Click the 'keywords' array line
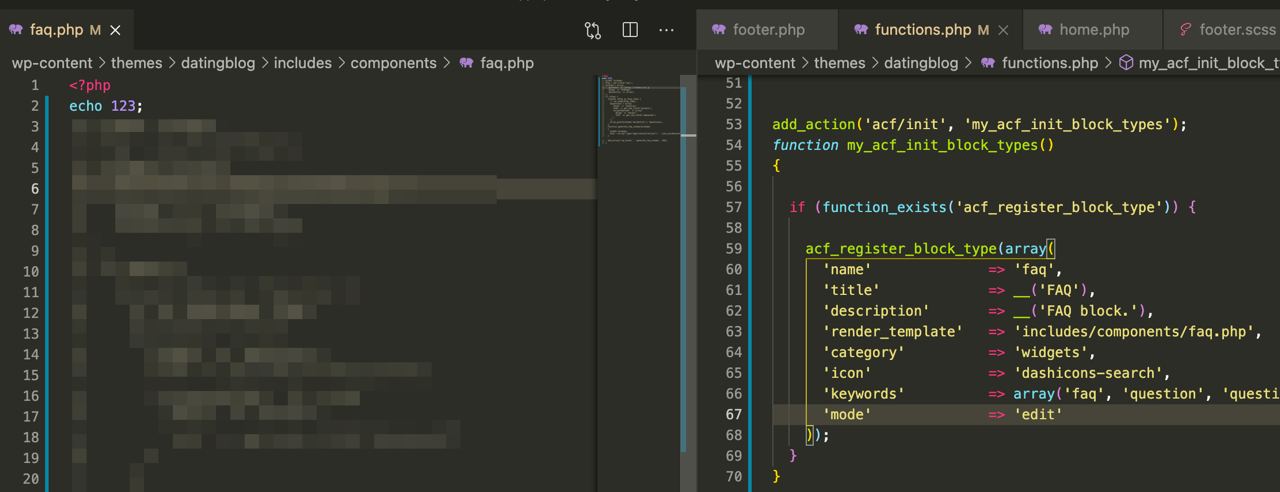The image size is (1280, 492). pos(1051,394)
